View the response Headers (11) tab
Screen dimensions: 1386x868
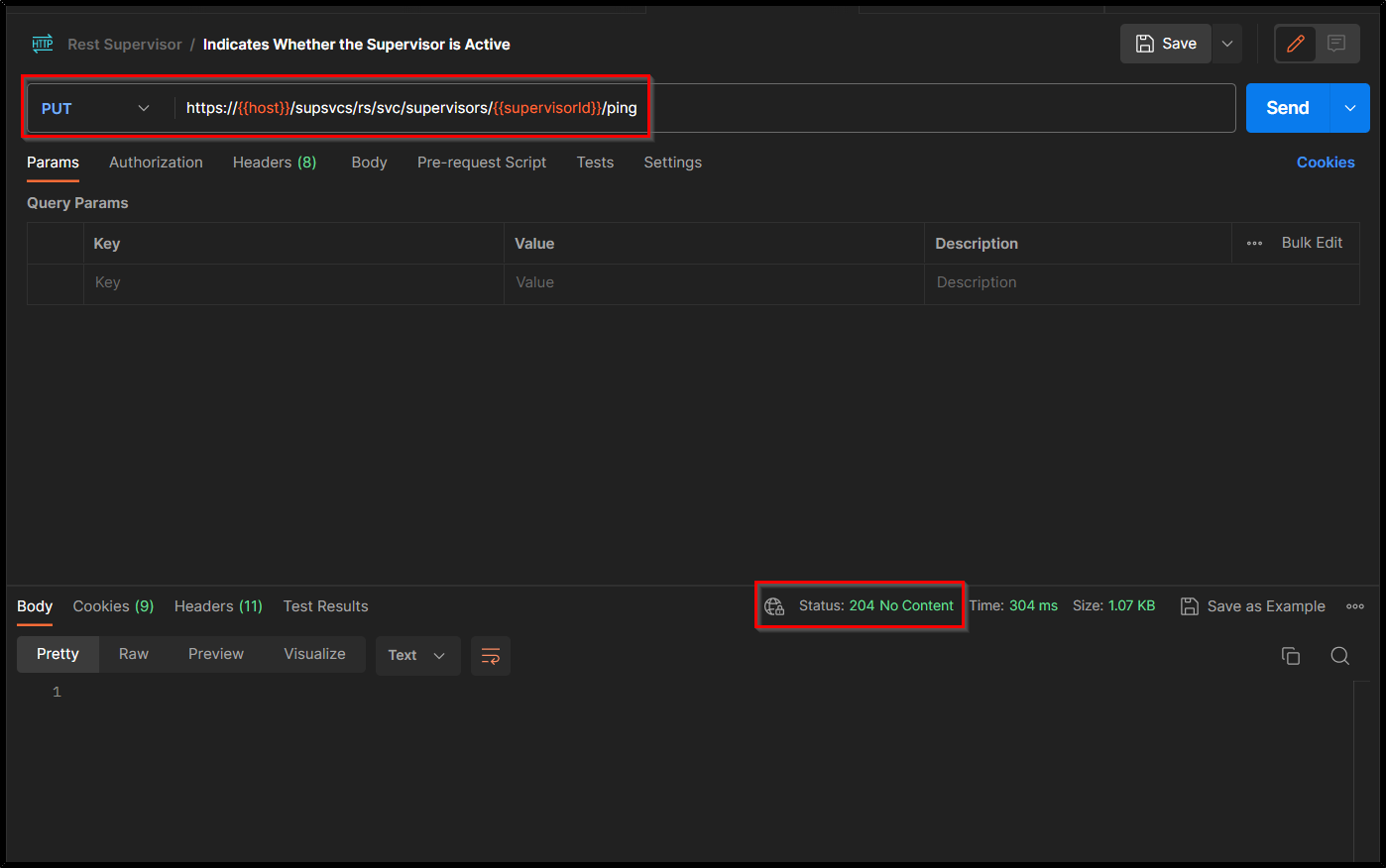click(x=218, y=606)
